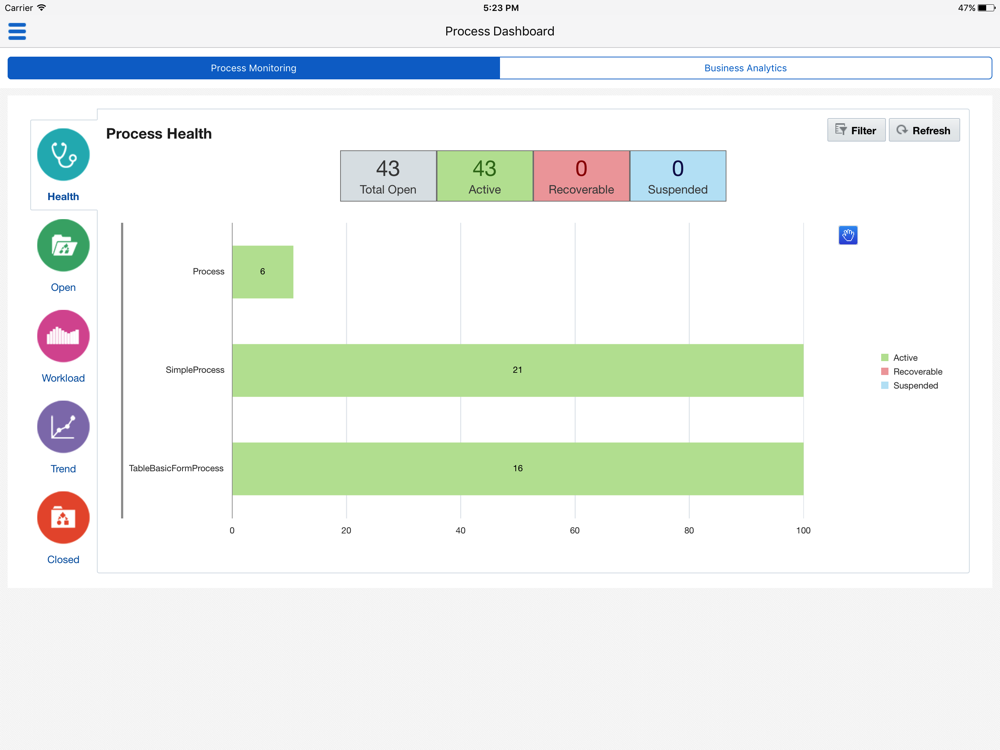Open the Trend line-graph icon

(63, 427)
